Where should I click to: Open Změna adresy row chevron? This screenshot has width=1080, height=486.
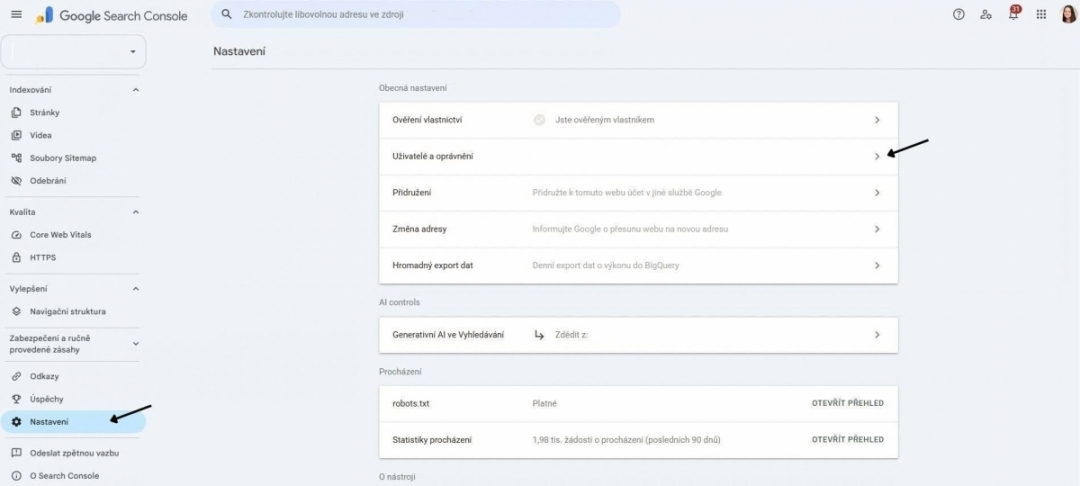coord(877,229)
